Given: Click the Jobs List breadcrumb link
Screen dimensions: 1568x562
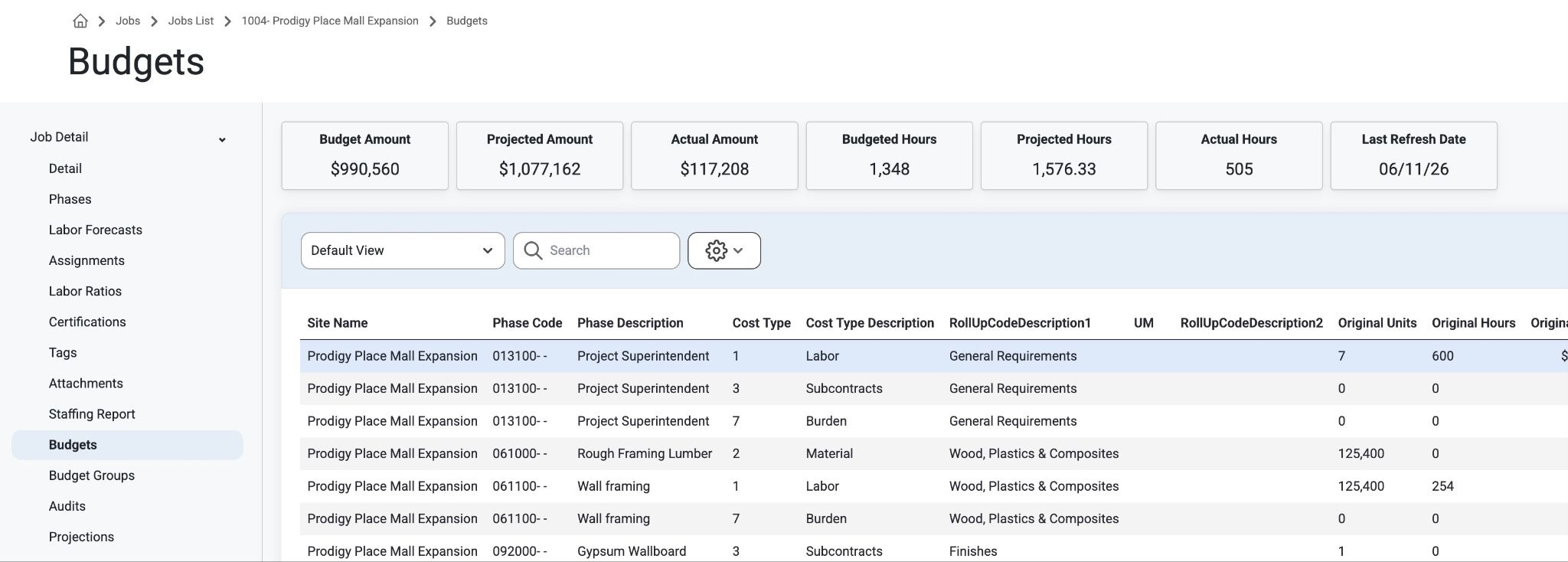Looking at the screenshot, I should (191, 21).
